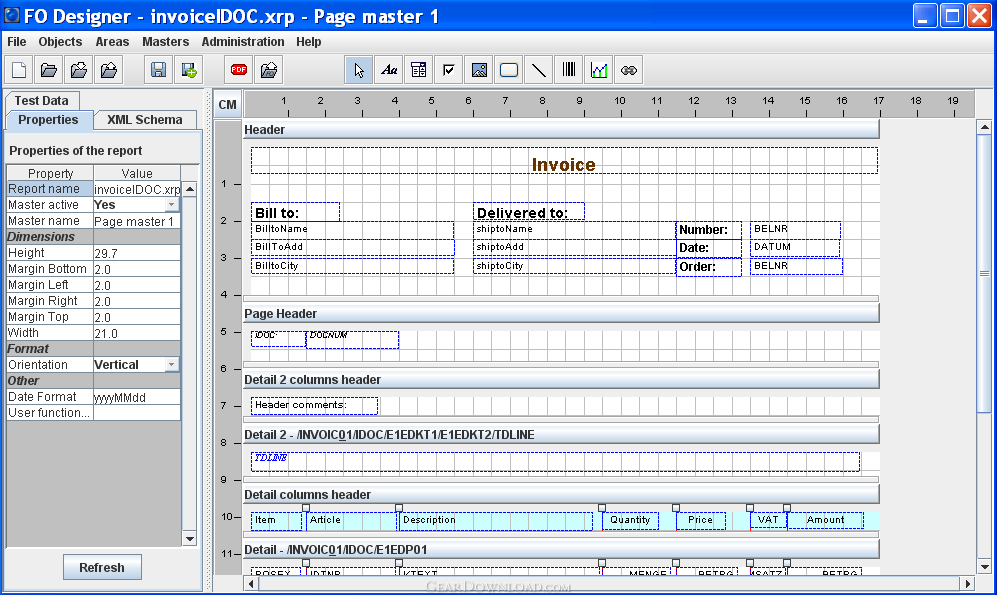
Task: Select the Invoice title element on canvas
Action: point(564,161)
